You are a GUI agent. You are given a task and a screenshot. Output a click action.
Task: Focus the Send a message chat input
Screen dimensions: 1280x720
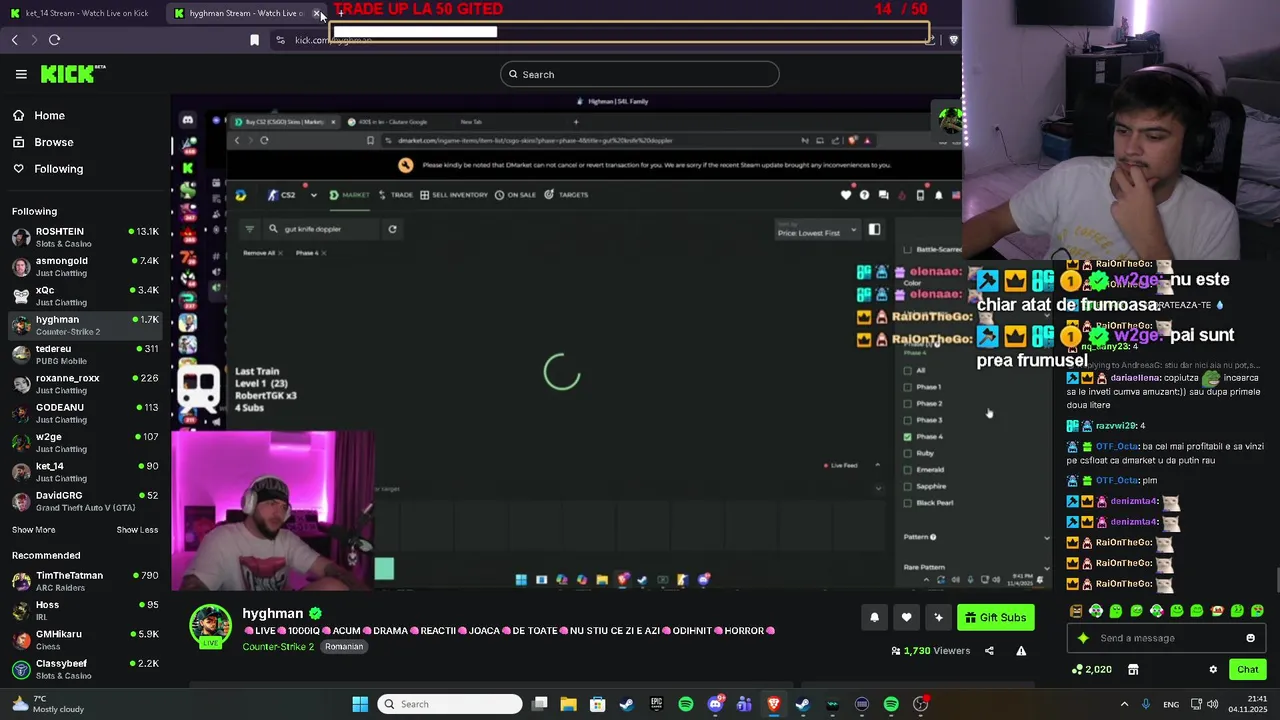pyautogui.click(x=1166, y=638)
